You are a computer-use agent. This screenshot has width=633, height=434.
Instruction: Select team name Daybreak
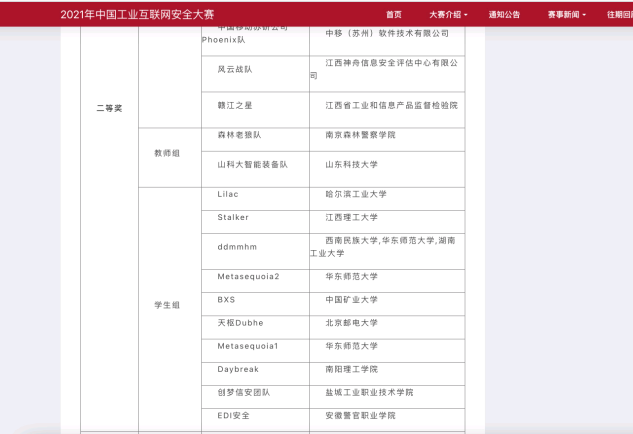[238, 369]
